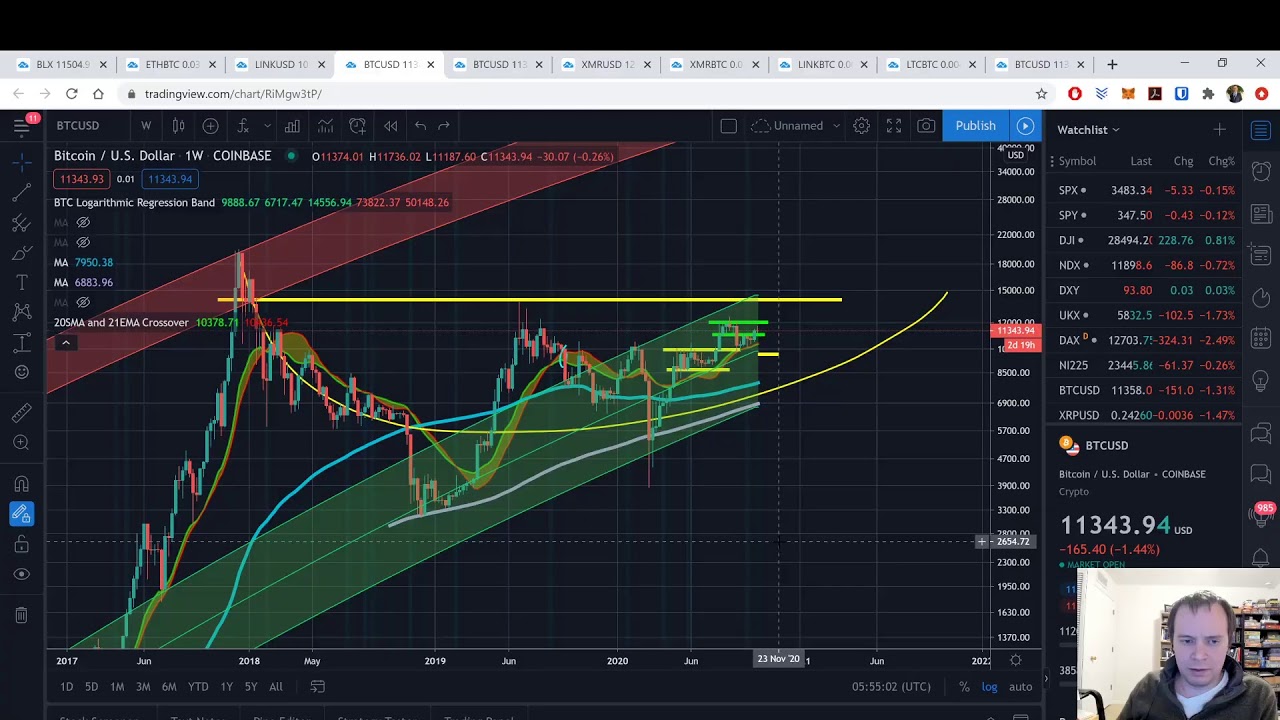Activate the zoom-in tool

pos(21,443)
